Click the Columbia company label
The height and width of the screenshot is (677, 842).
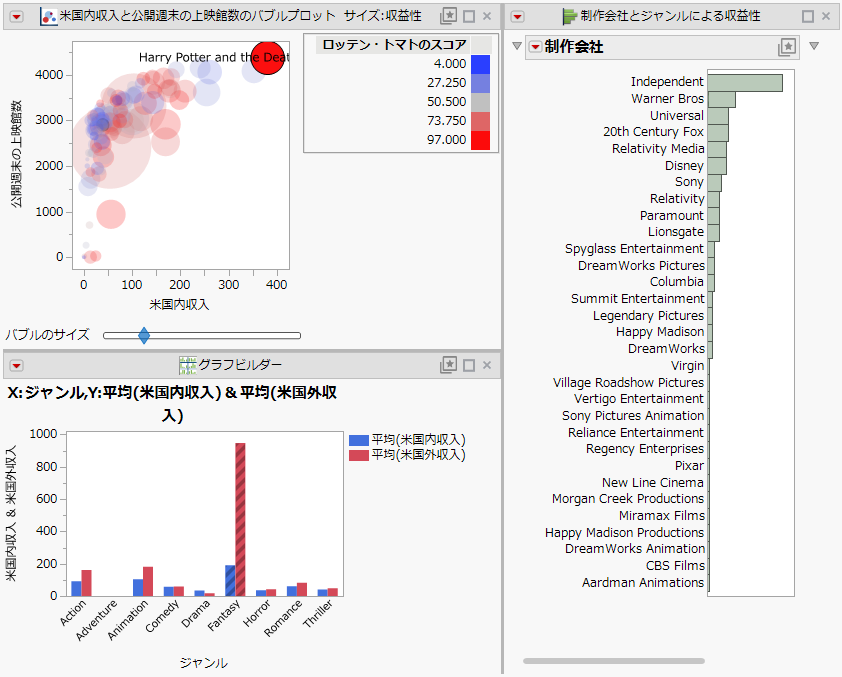pos(677,282)
